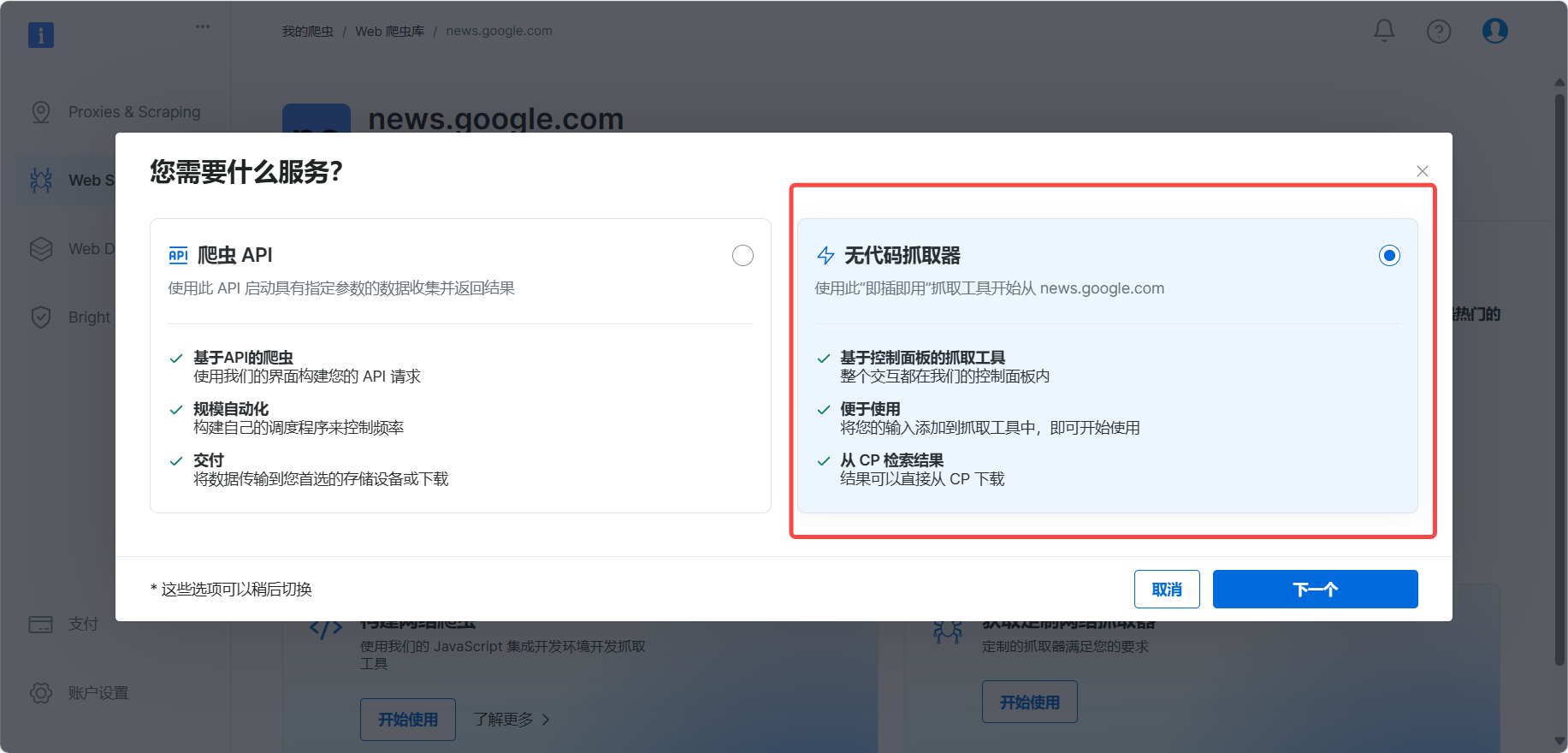Screen dimensions: 1568x753
Task: Click the 了解更多 link
Action: (503, 720)
